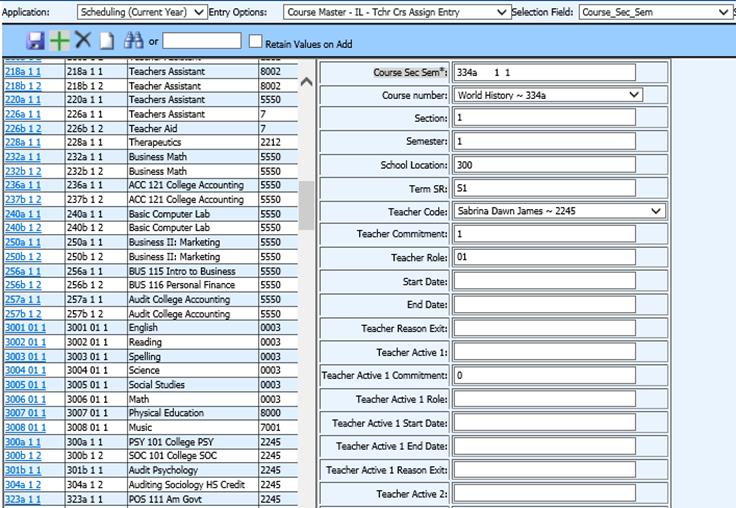Click the binoculars Search icon
The image size is (736, 508).
coord(133,41)
